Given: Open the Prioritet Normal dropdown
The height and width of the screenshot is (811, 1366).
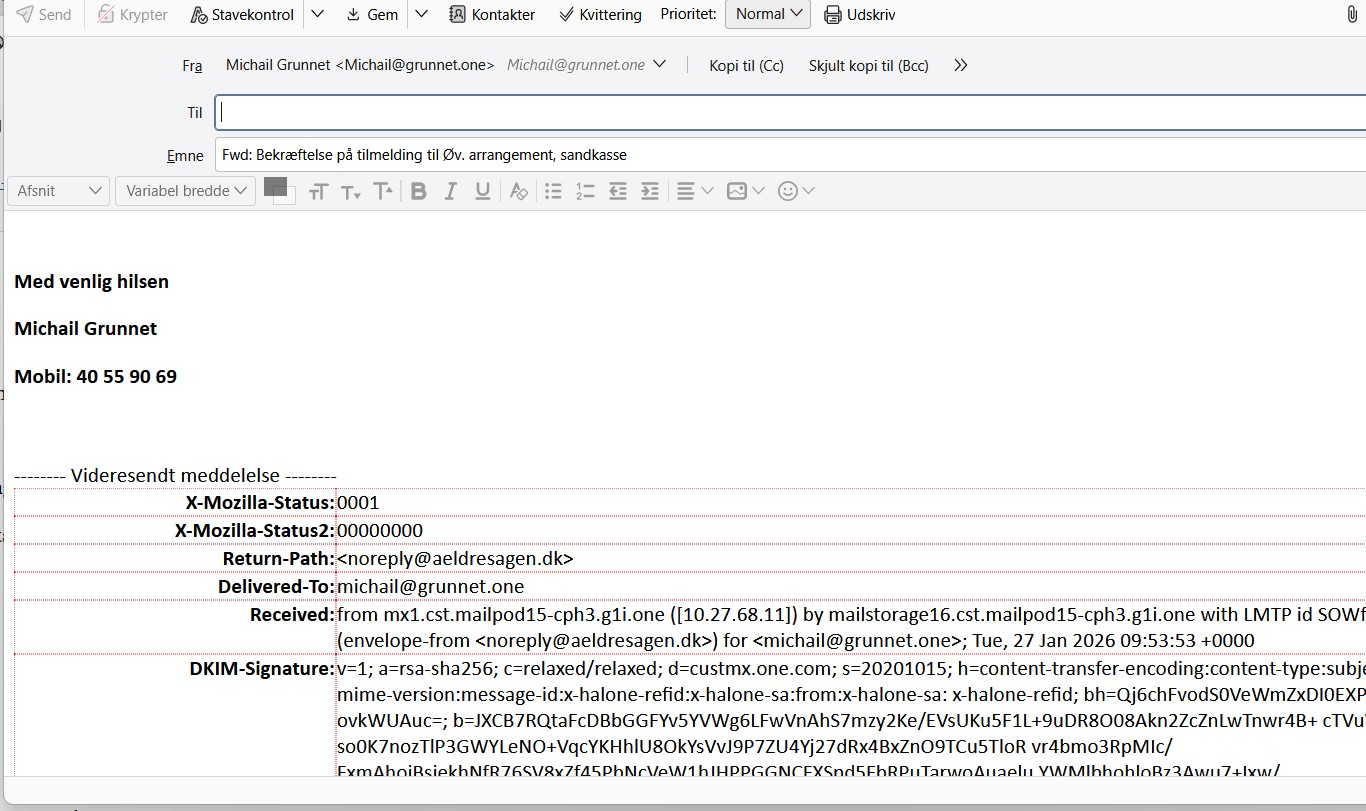Looking at the screenshot, I should coord(768,14).
